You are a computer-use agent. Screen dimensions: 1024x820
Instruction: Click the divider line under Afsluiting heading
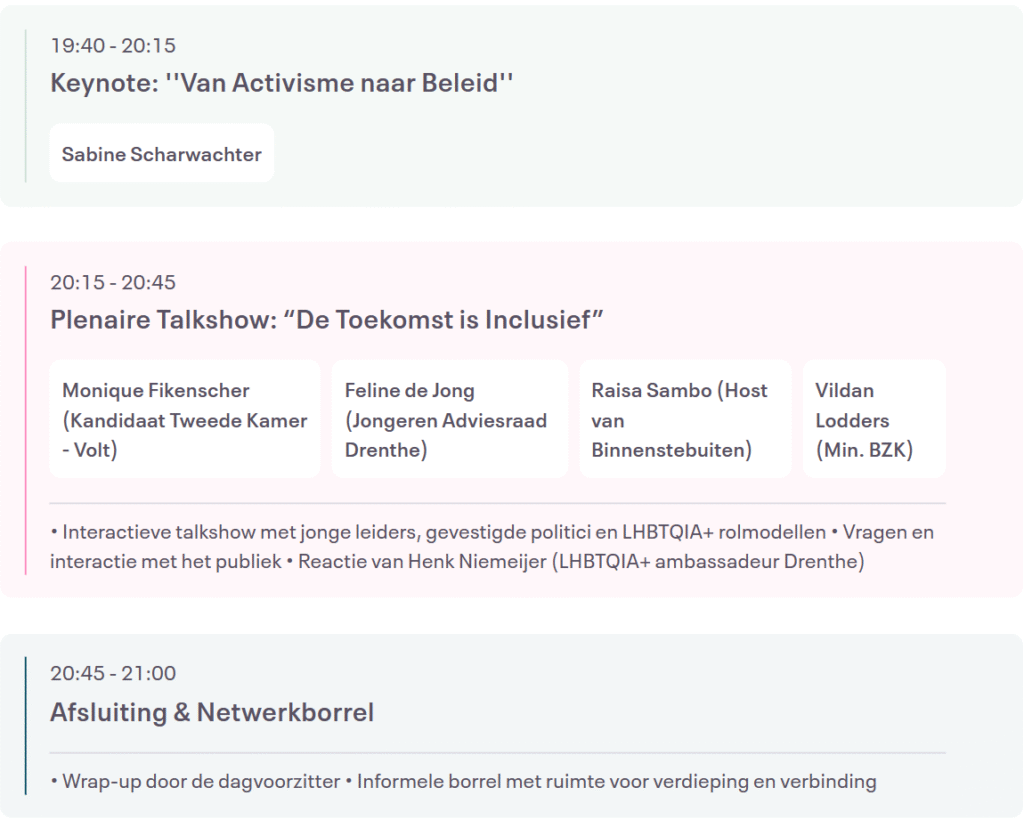point(497,752)
